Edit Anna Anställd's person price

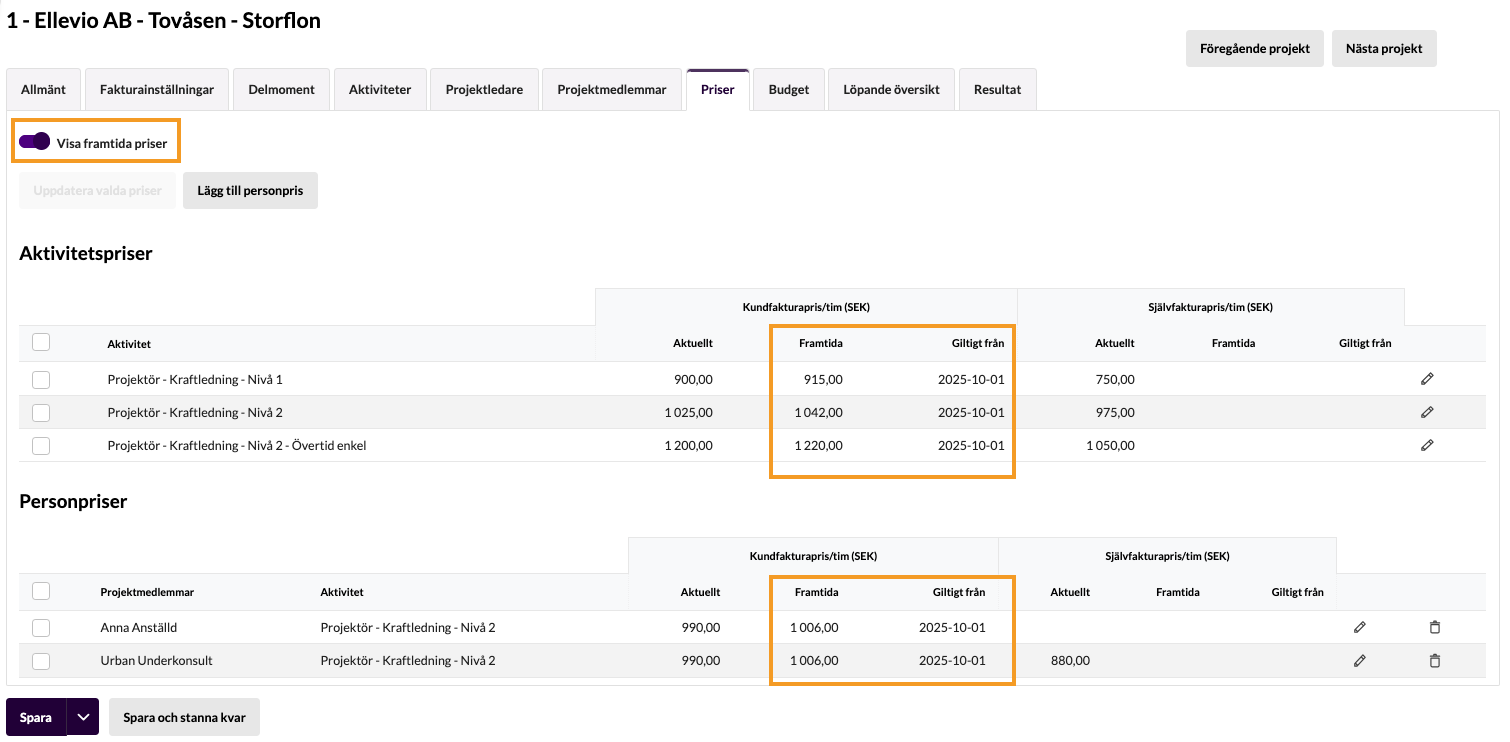[1359, 627]
